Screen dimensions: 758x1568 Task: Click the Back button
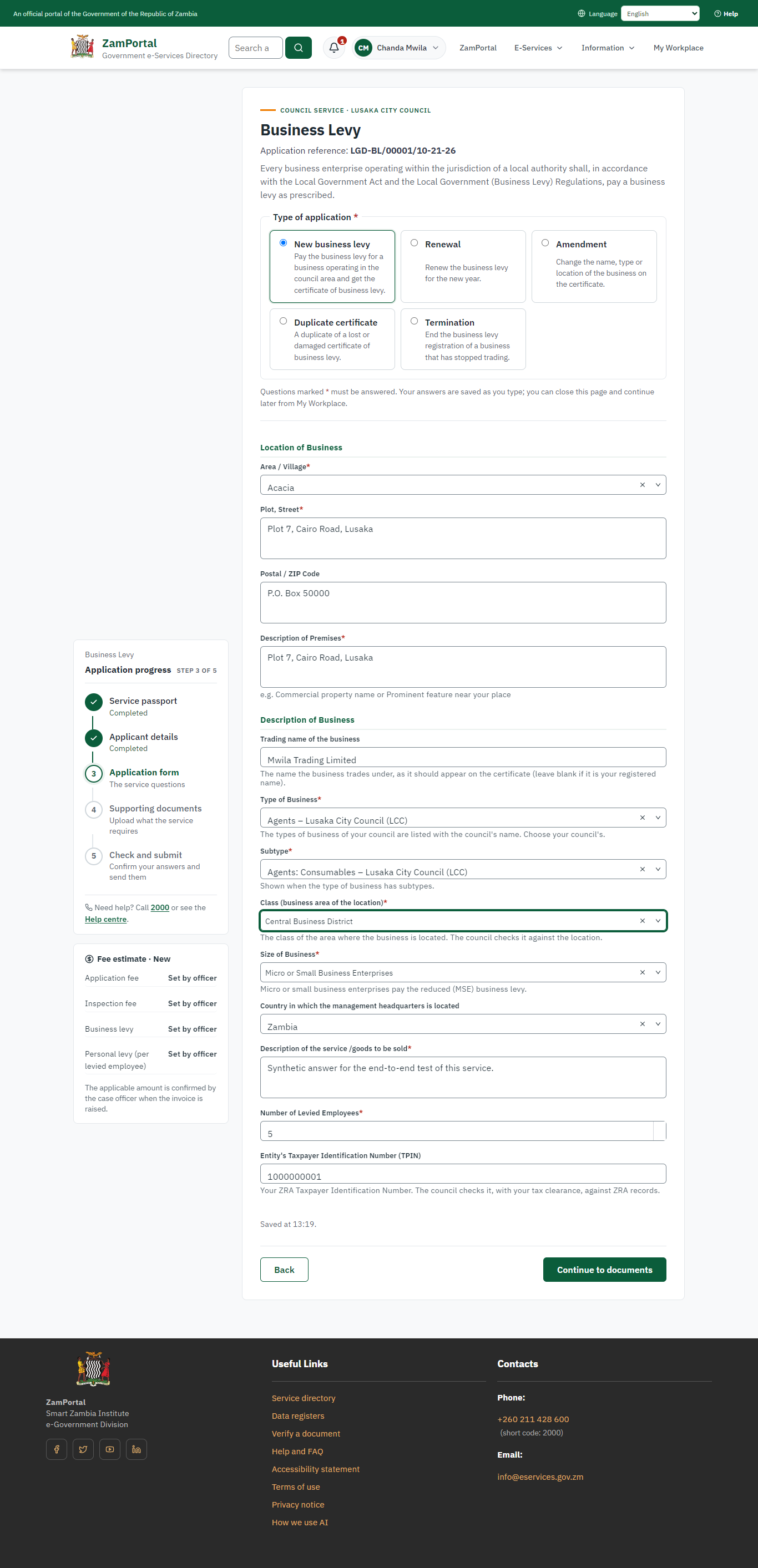coord(284,1269)
